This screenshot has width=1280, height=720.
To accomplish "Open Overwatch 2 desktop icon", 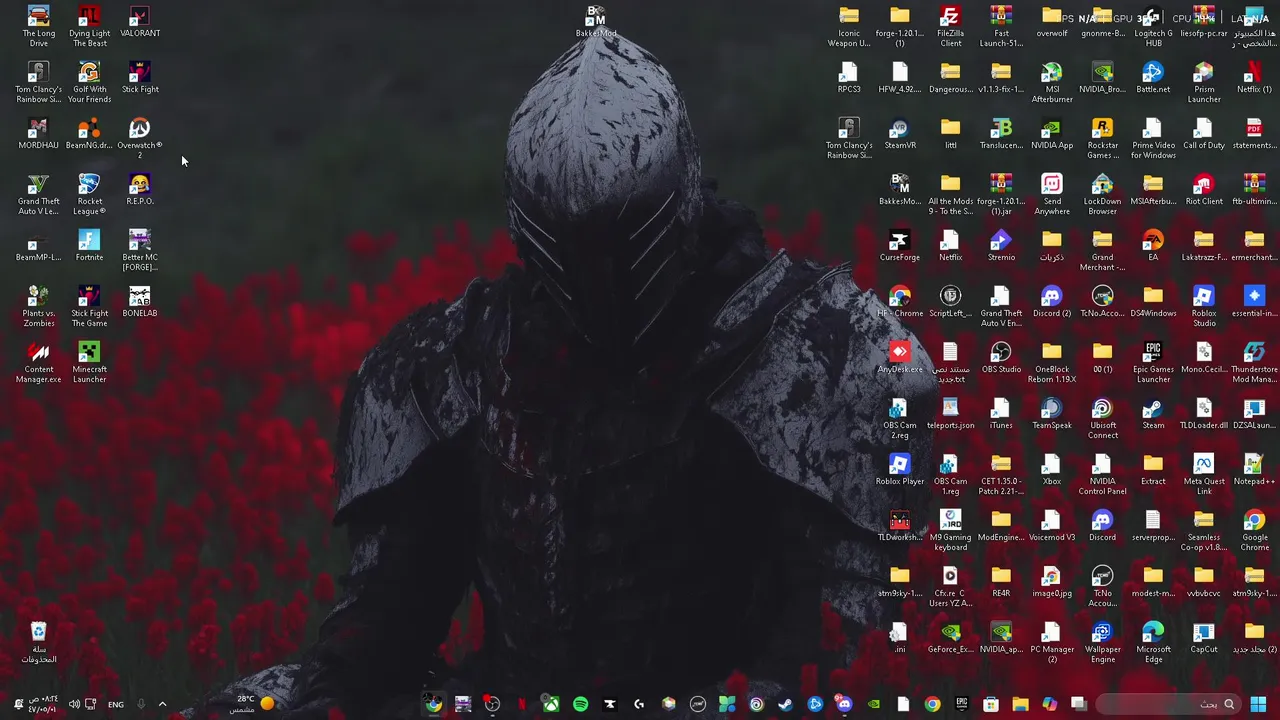I will (140, 138).
